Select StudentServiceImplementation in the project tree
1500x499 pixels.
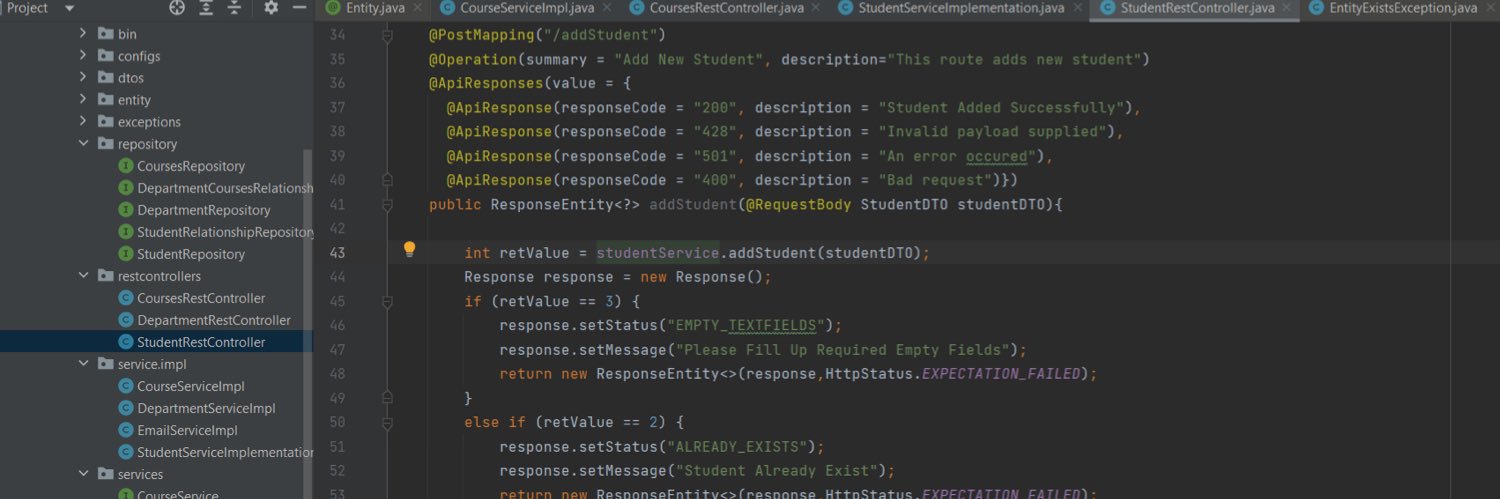point(215,452)
